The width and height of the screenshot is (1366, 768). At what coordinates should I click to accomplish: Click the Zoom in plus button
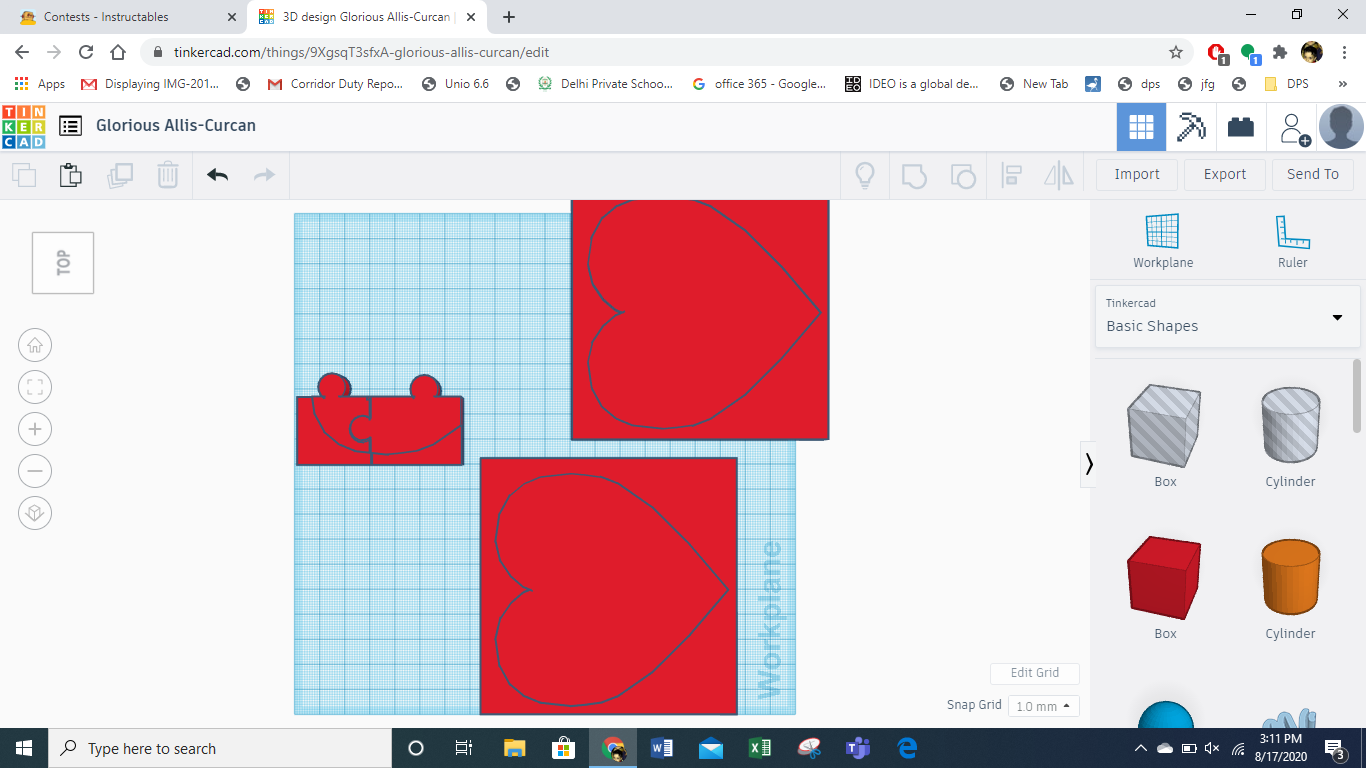[x=35, y=430]
